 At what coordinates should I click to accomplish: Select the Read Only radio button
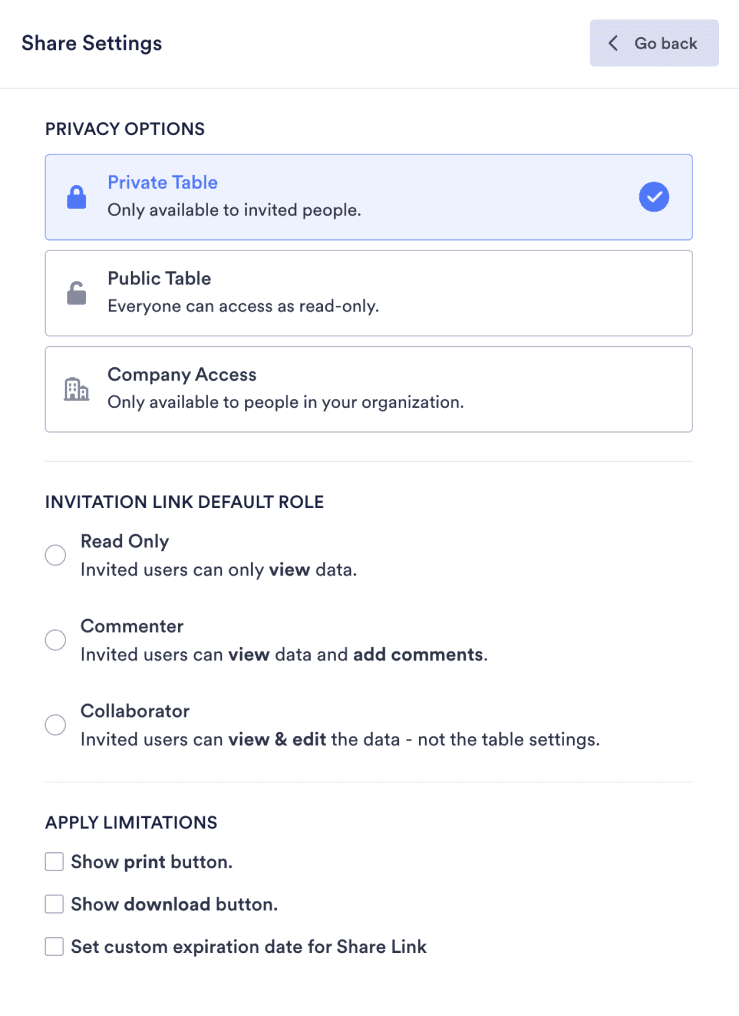click(55, 555)
